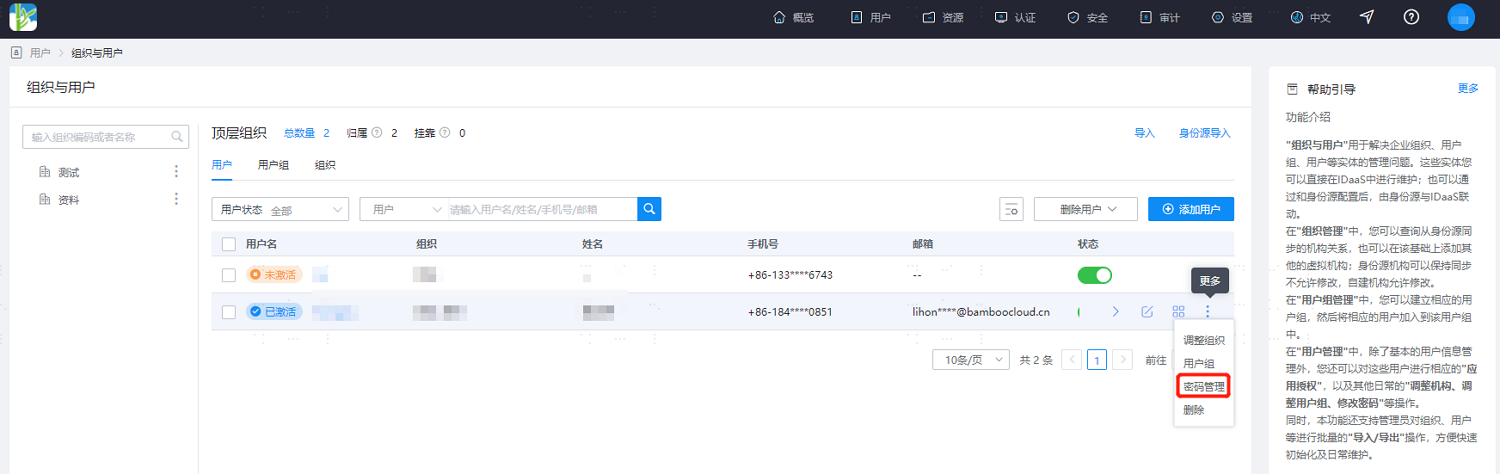Switch to the 组织 tab
The image size is (1500, 474).
325,165
